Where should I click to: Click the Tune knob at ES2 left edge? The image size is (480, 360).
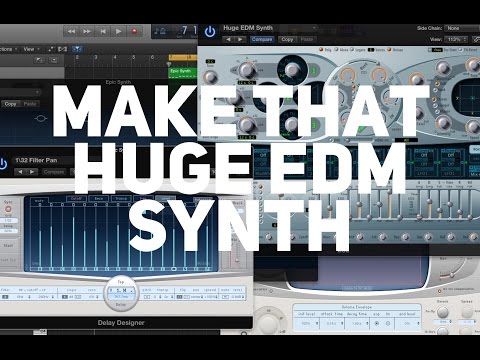[211, 77]
